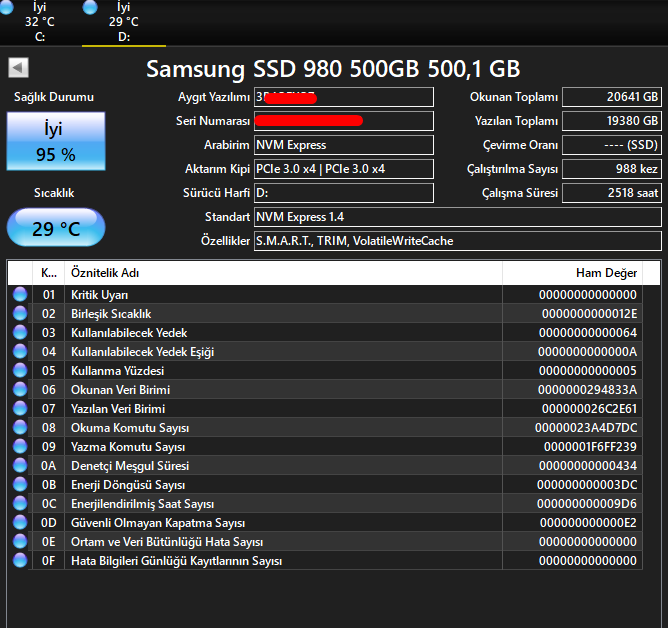Sort by the Öznitelik Adı column header
The image size is (668, 628).
tap(283, 273)
